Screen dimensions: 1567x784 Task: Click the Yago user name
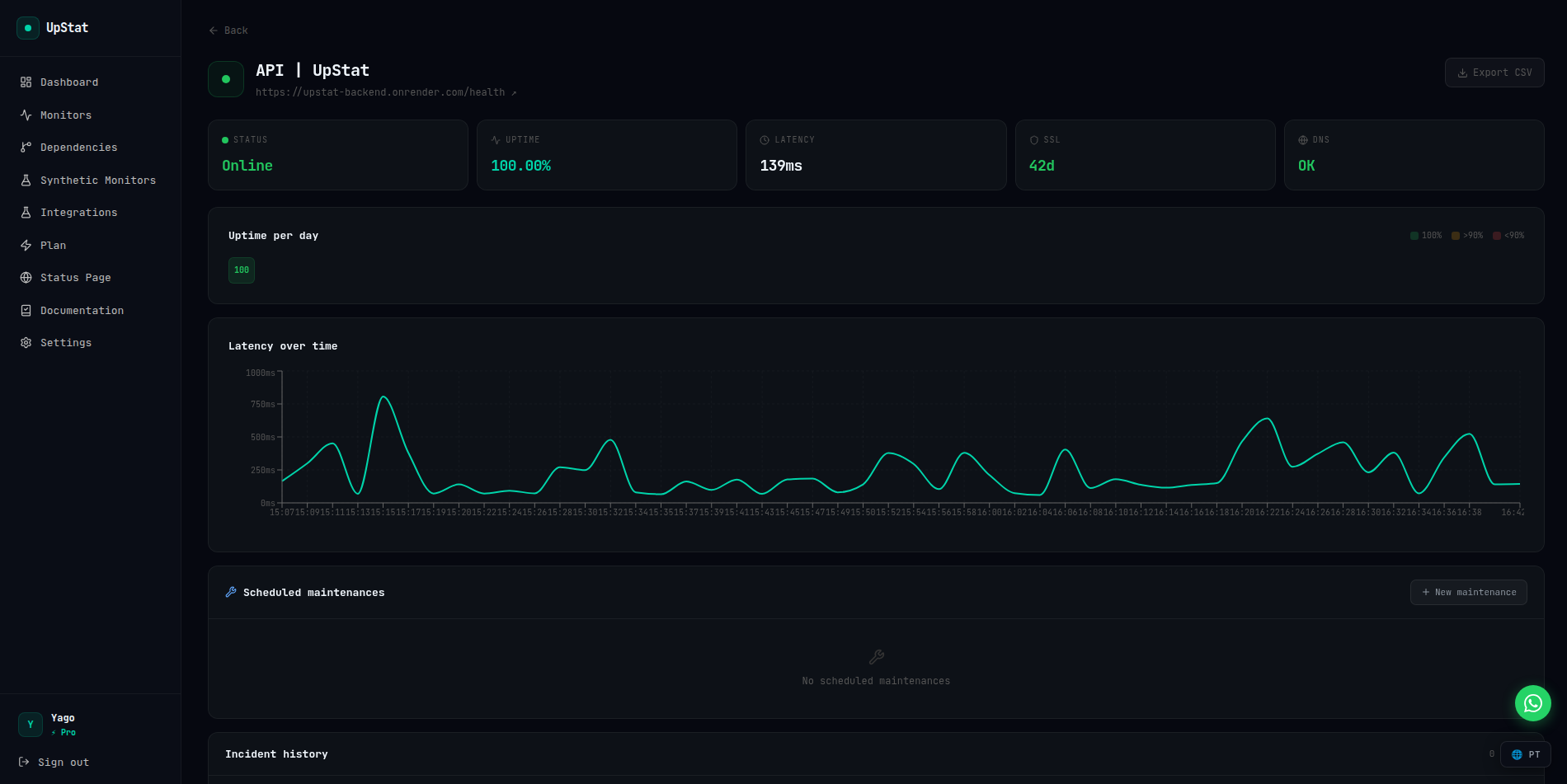(63, 718)
